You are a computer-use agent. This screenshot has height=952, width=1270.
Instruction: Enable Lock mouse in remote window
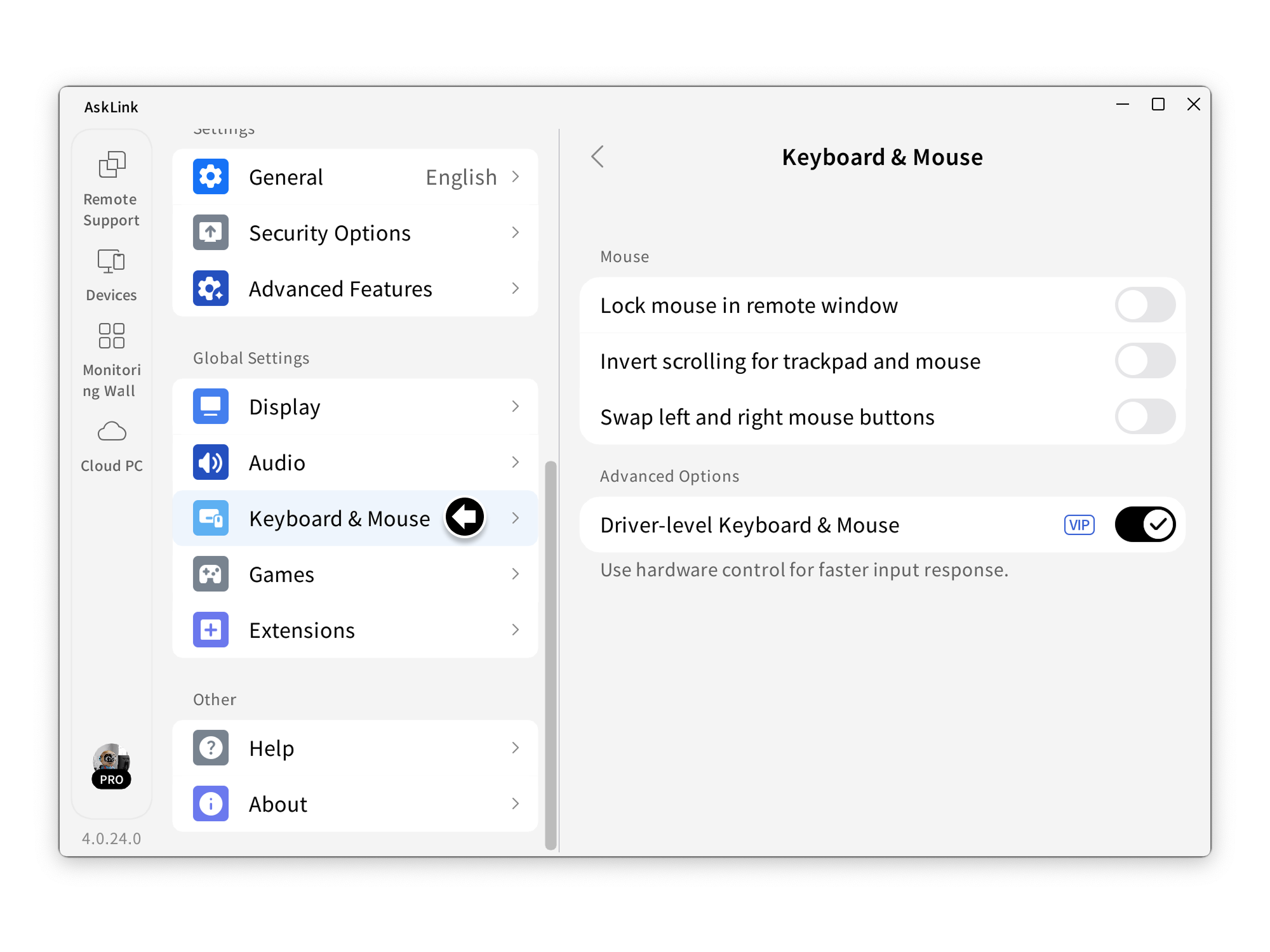coord(1145,305)
